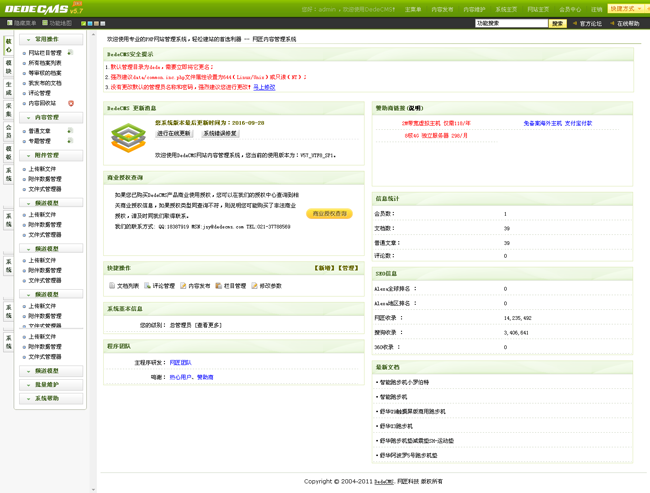Open the 热心用户 thanks link
This screenshot has height=493, width=650.
pos(180,377)
